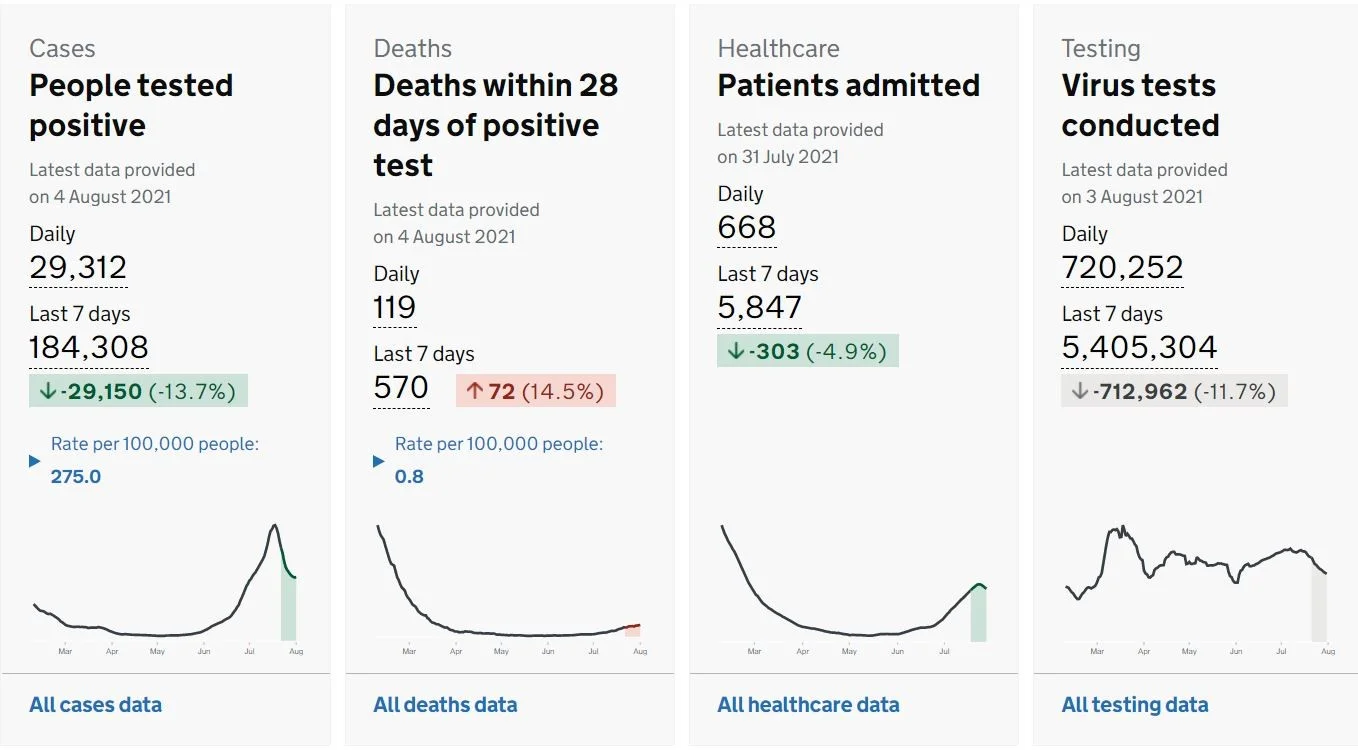Expand deaths rate per 100,000 triangle

pos(379,461)
